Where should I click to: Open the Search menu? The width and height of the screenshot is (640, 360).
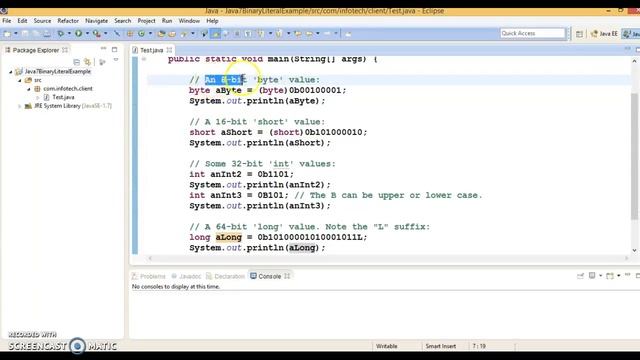coord(122,21)
